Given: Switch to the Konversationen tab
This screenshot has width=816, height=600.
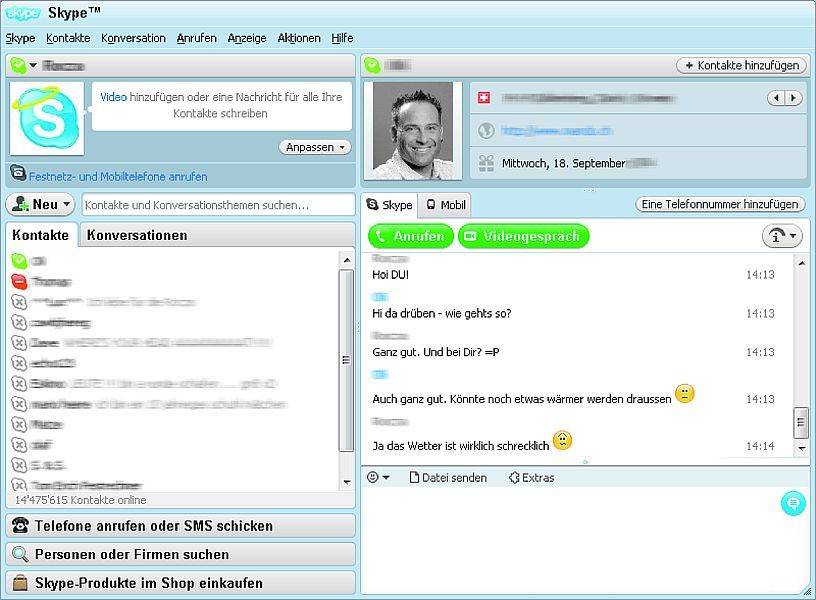Looking at the screenshot, I should [137, 235].
